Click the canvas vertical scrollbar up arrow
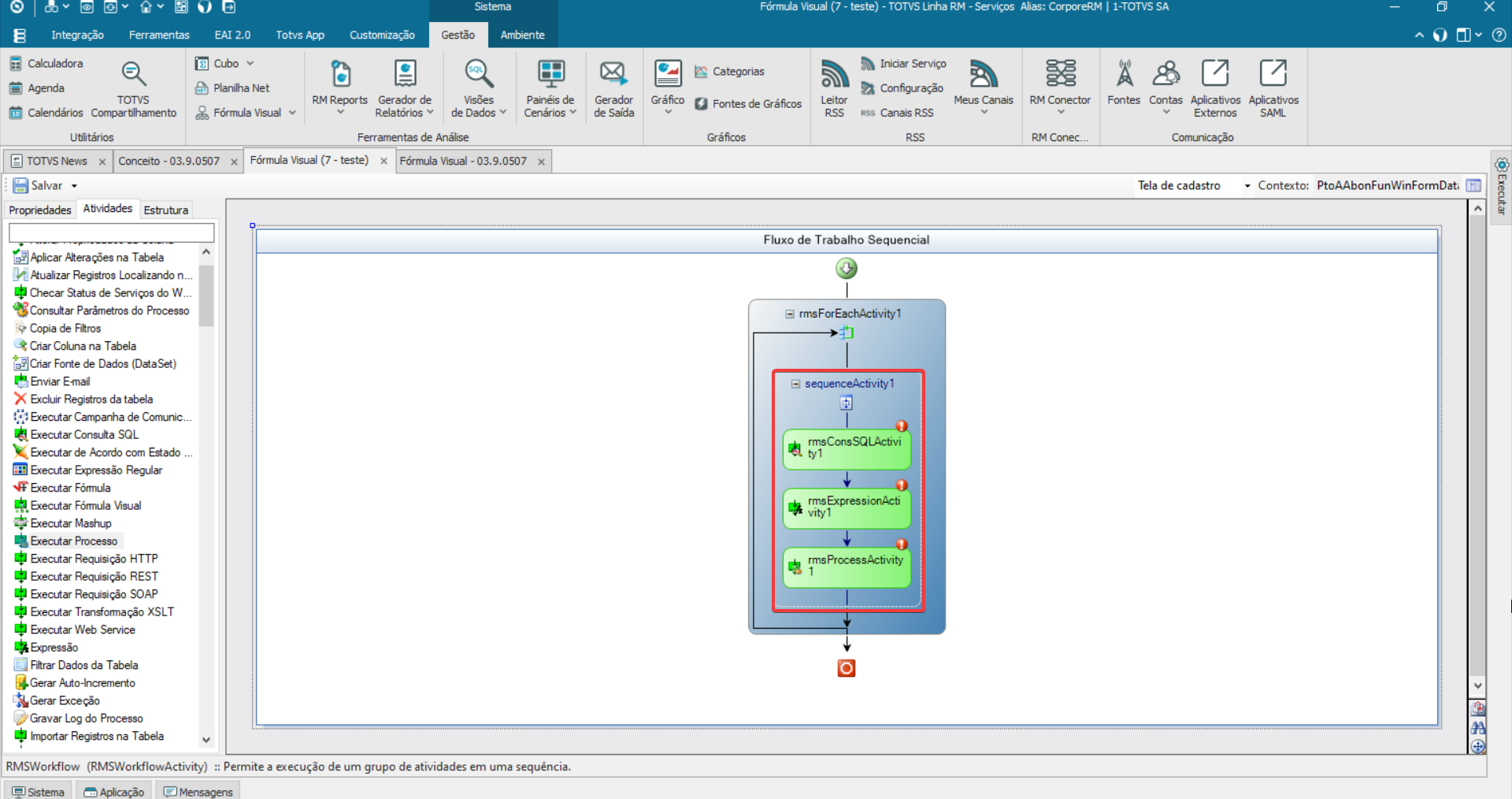 (x=1478, y=208)
